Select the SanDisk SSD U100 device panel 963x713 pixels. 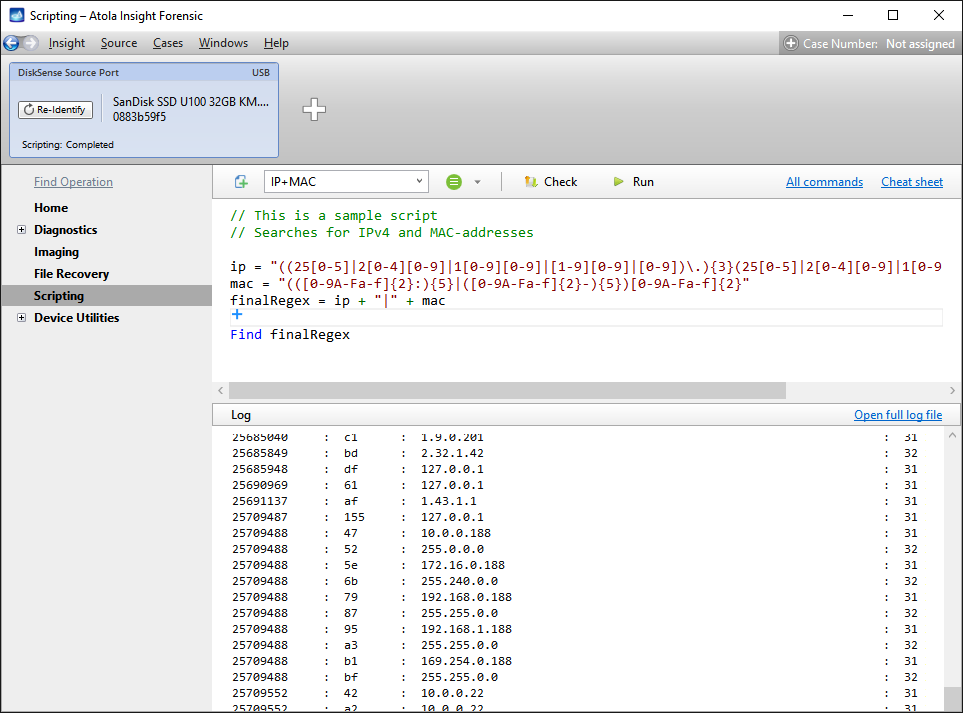coord(144,110)
